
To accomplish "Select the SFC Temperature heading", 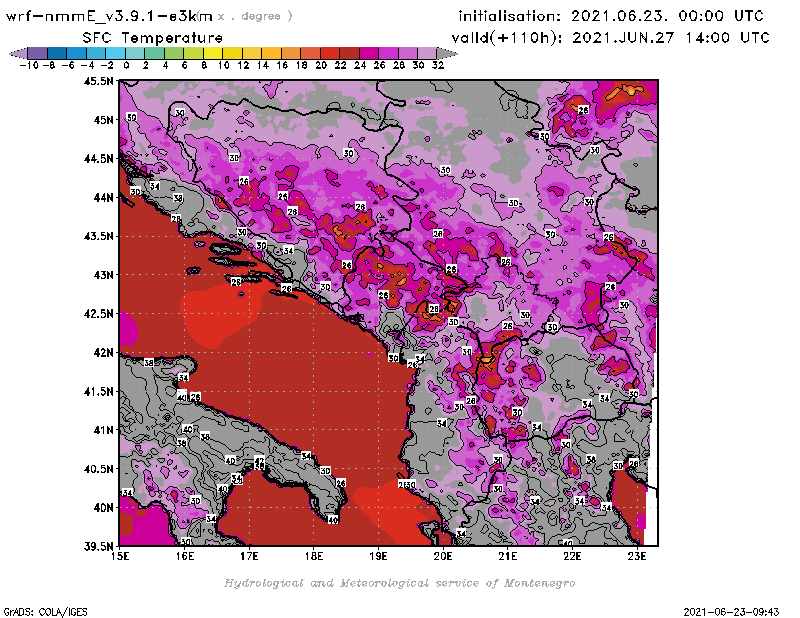I will (153, 38).
